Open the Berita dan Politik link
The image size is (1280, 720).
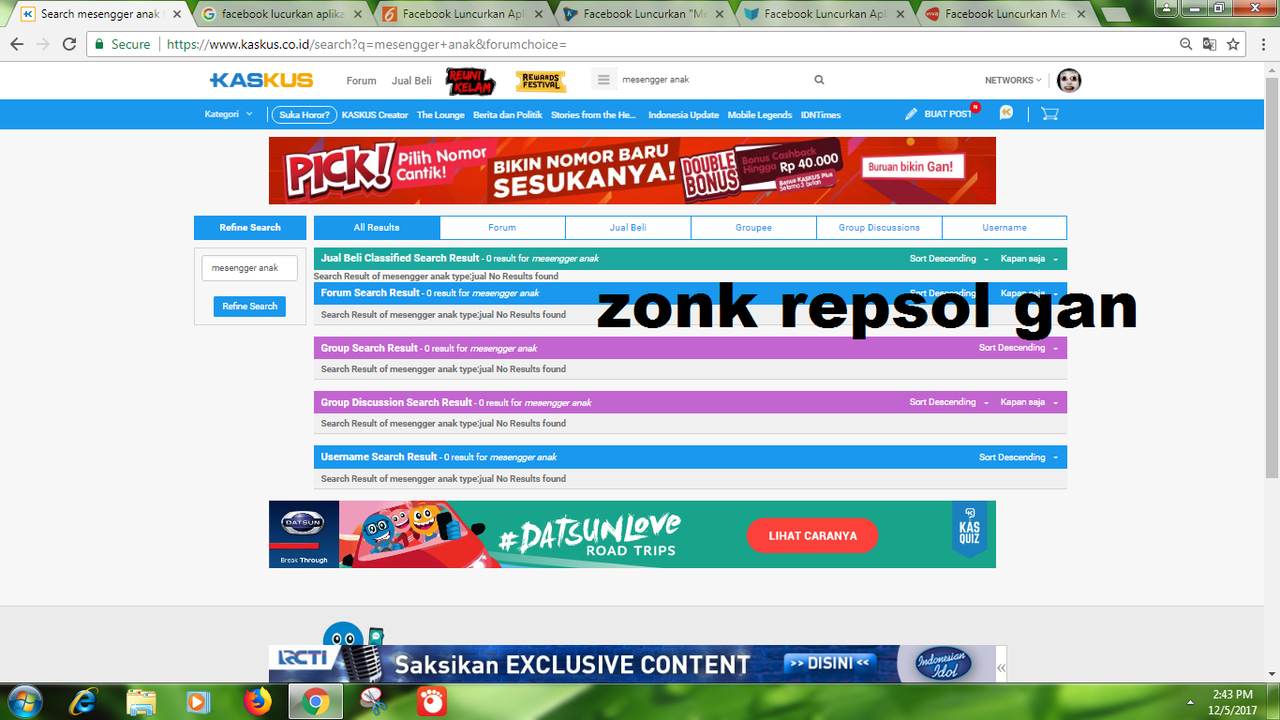point(507,115)
